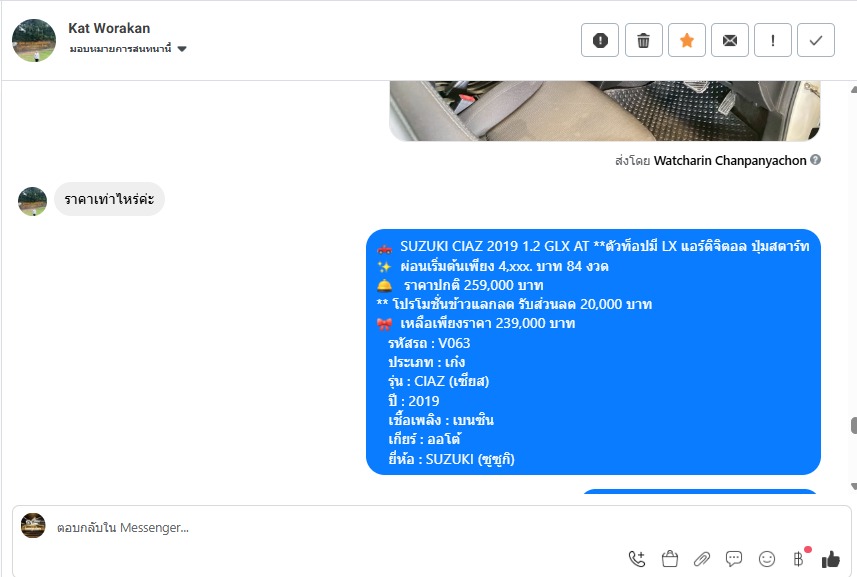Open Kat Worakan's profile picture in header

[x=34, y=40]
